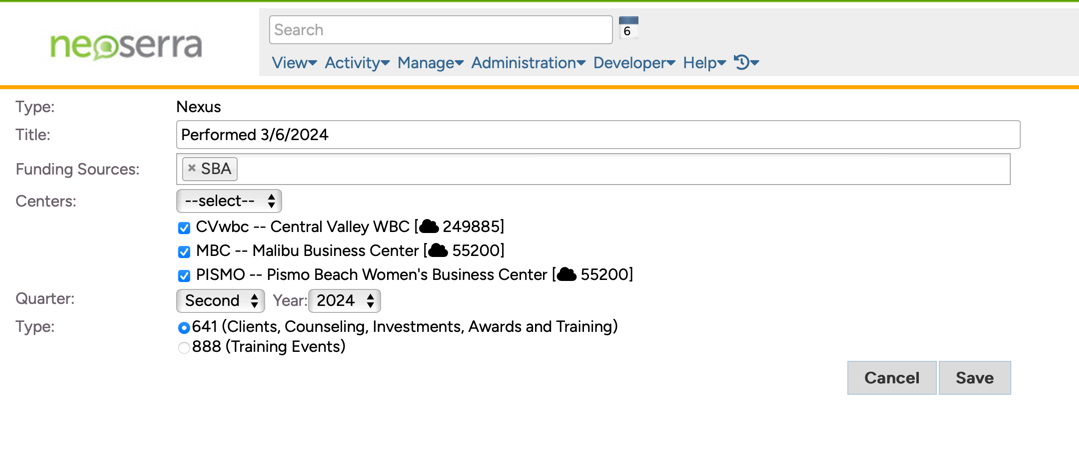Image resolution: width=1079 pixels, height=454 pixels.
Task: Open the Centers select dropdown
Action: coord(229,201)
